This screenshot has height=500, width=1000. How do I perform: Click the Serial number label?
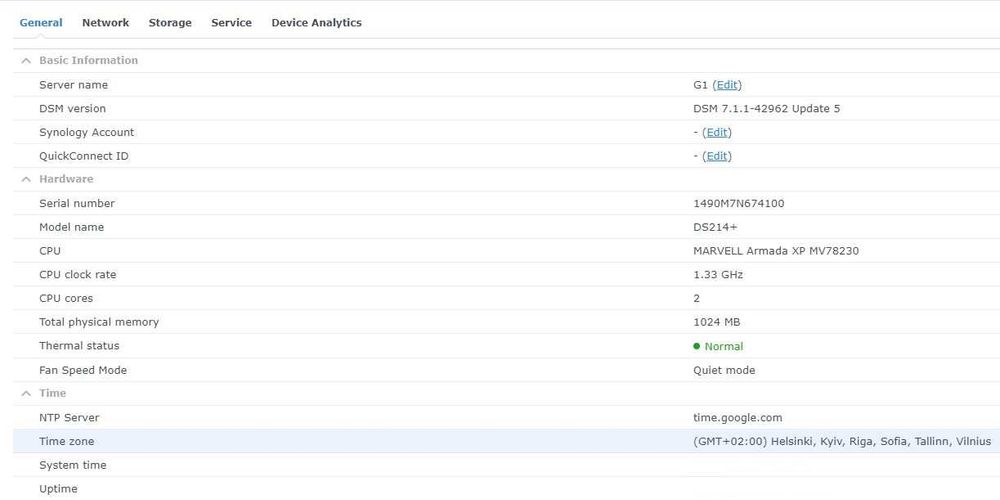click(77, 204)
